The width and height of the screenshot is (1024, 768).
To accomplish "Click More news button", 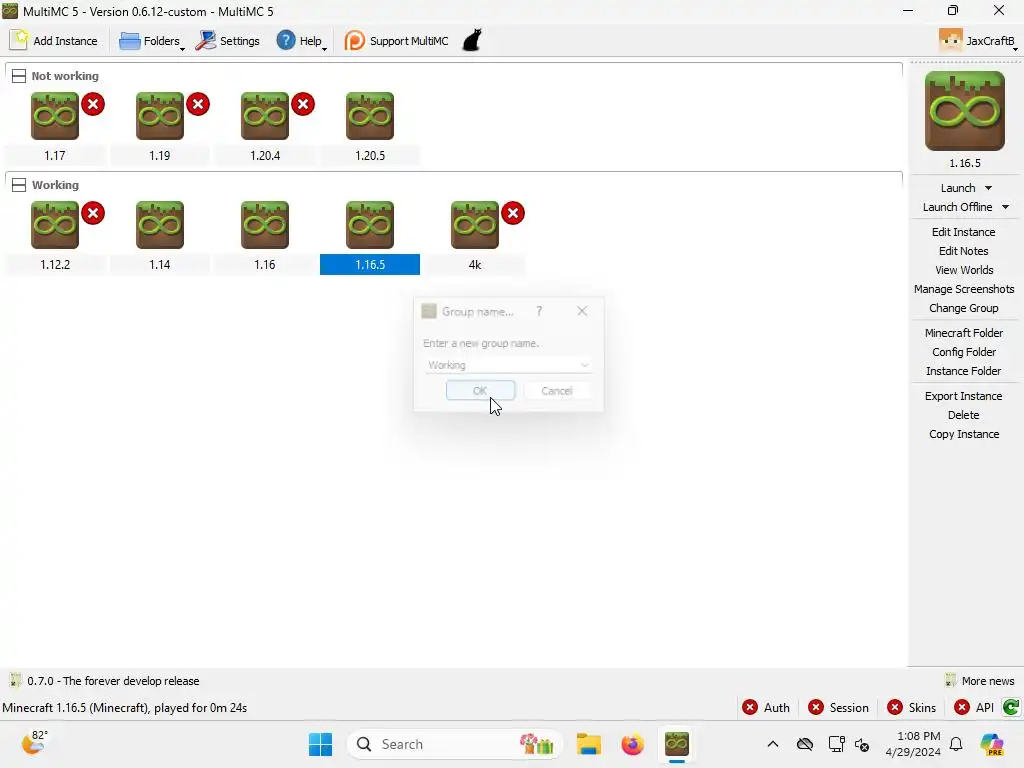I will [980, 680].
